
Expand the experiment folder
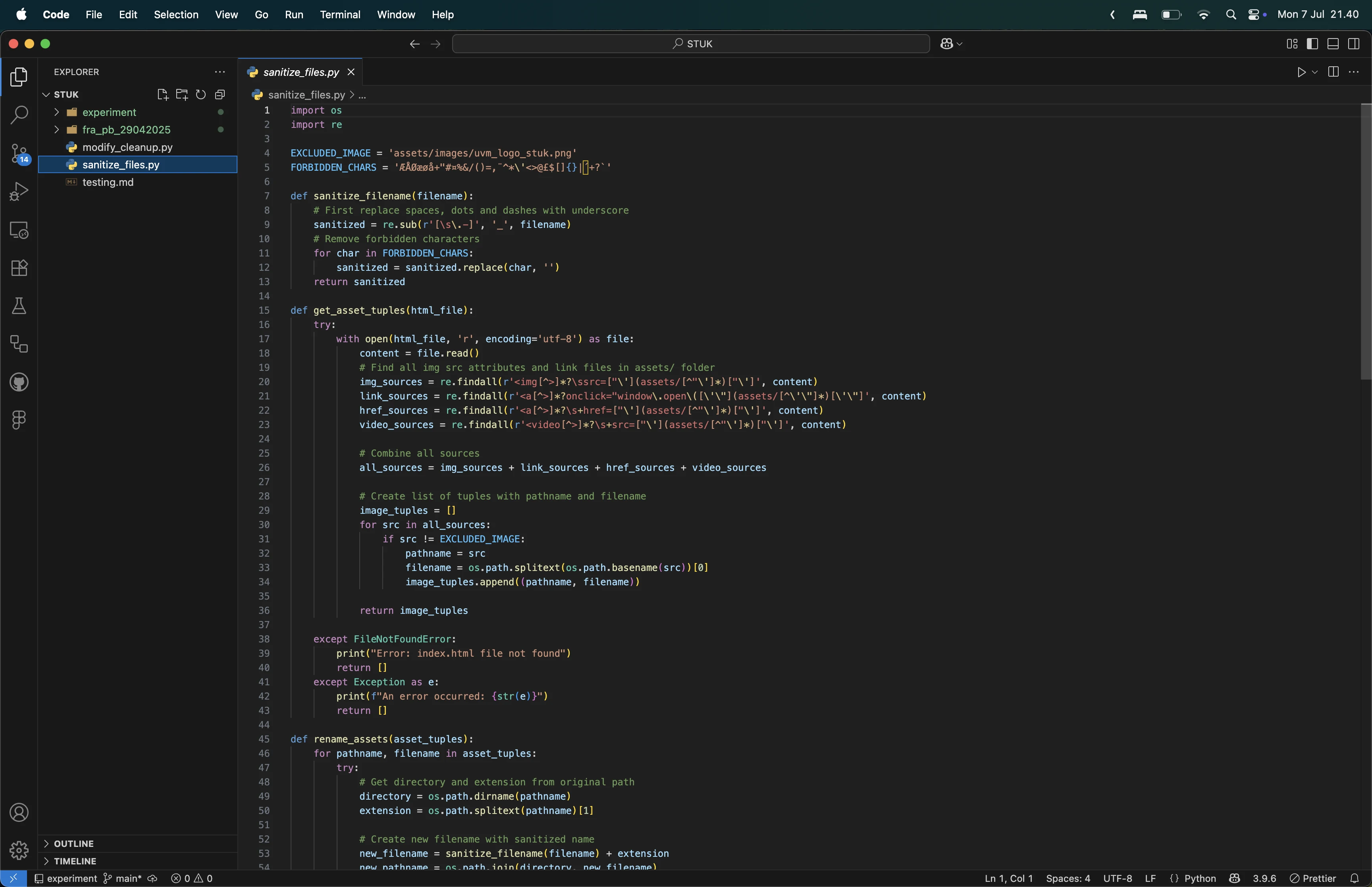109,112
